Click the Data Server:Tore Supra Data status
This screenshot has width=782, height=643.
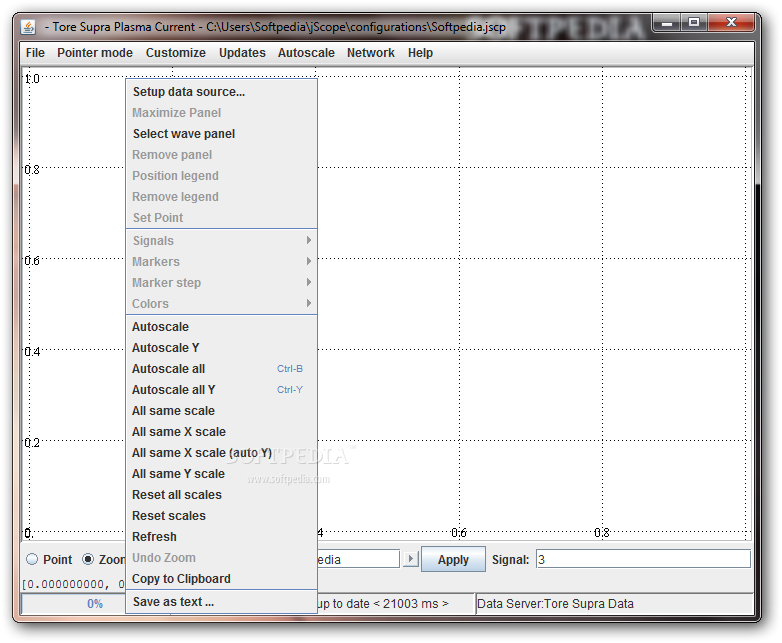tap(614, 604)
